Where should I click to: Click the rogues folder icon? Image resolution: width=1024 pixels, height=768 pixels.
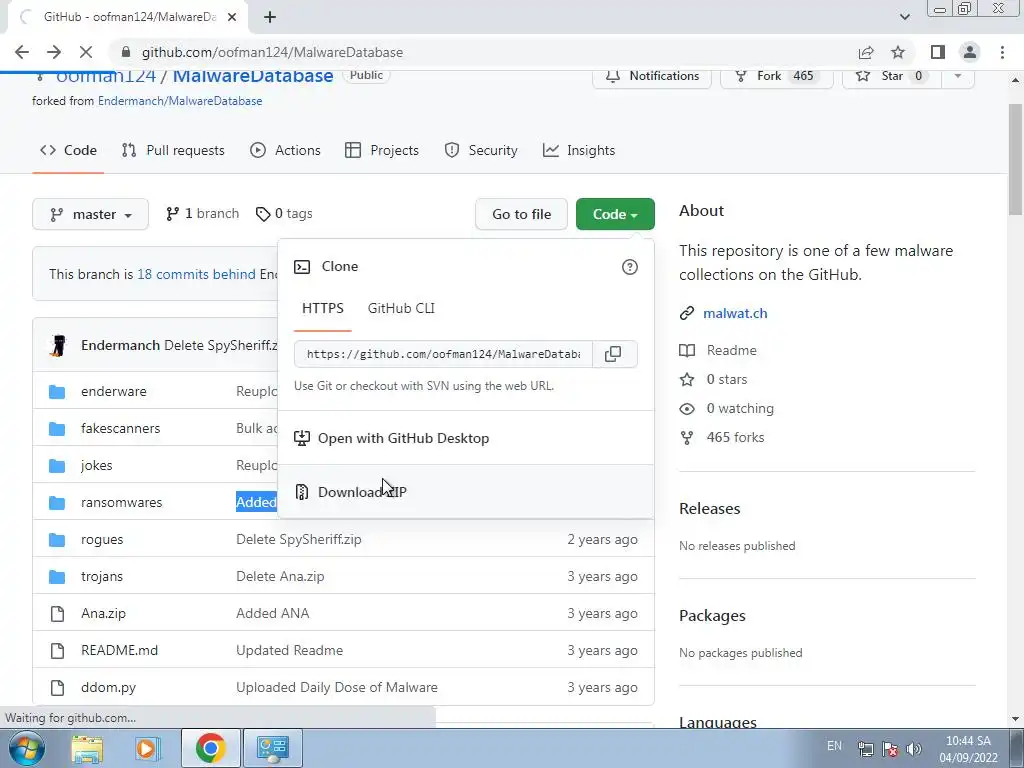pyautogui.click(x=57, y=539)
